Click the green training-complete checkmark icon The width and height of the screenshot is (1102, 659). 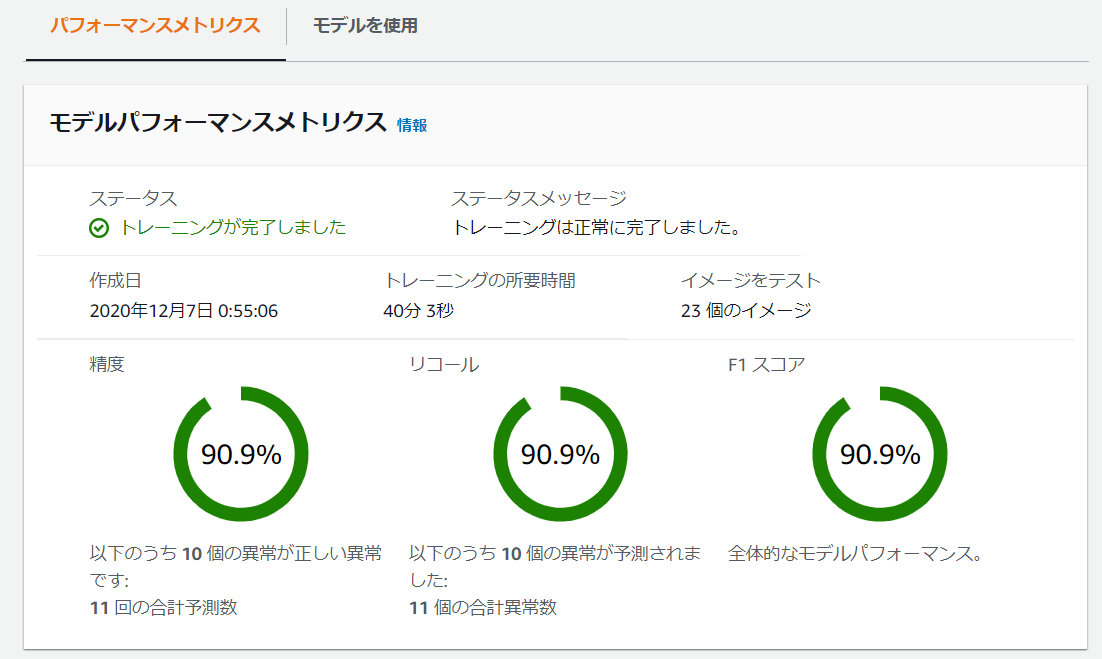pyautogui.click(x=99, y=228)
